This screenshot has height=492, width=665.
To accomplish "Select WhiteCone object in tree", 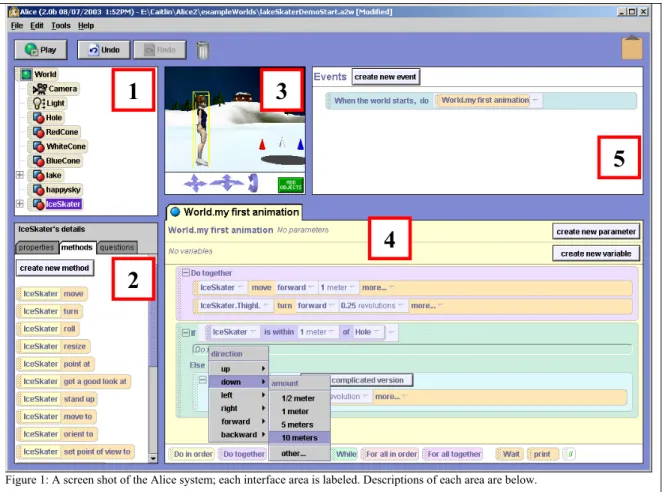I will [x=59, y=146].
